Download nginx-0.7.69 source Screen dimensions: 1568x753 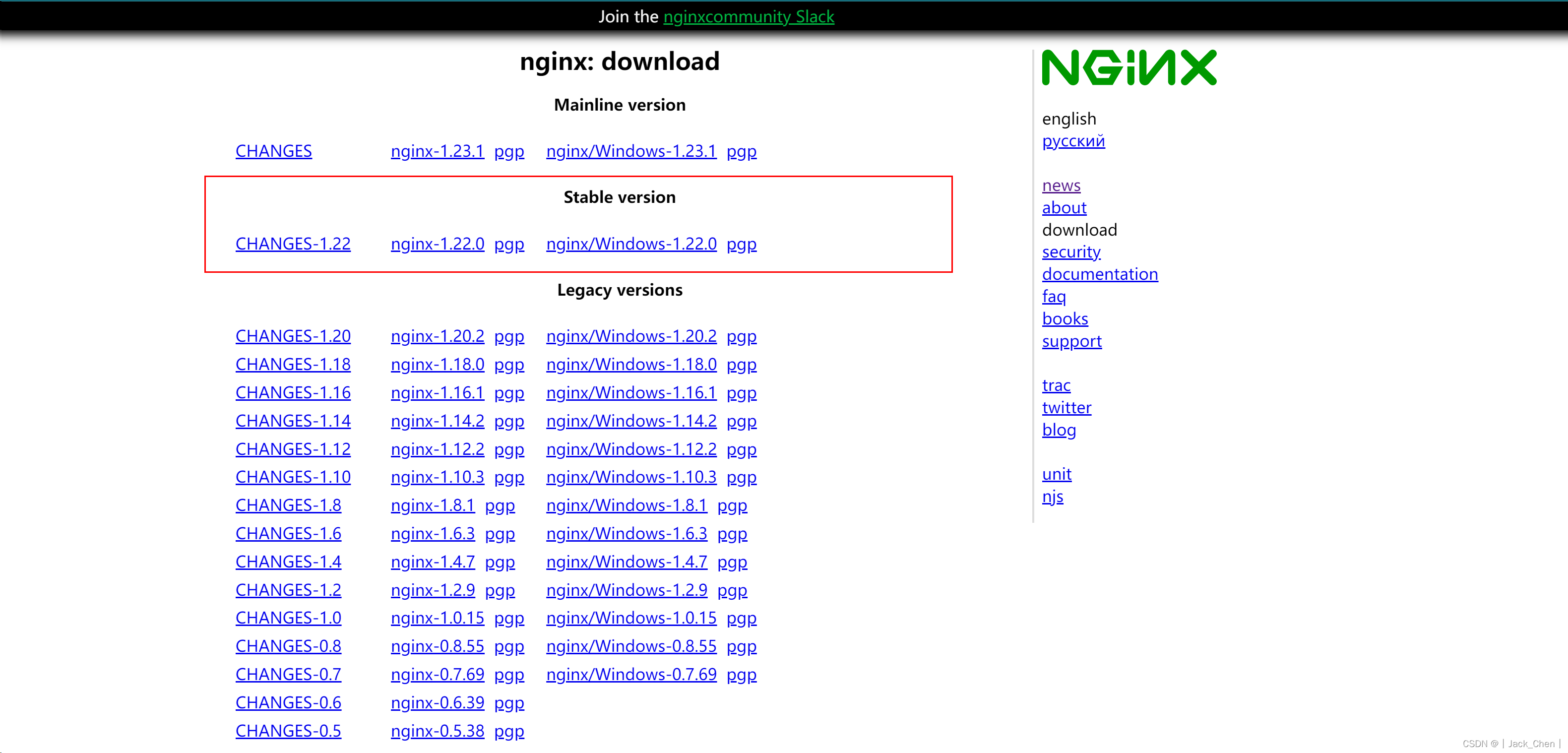click(438, 674)
